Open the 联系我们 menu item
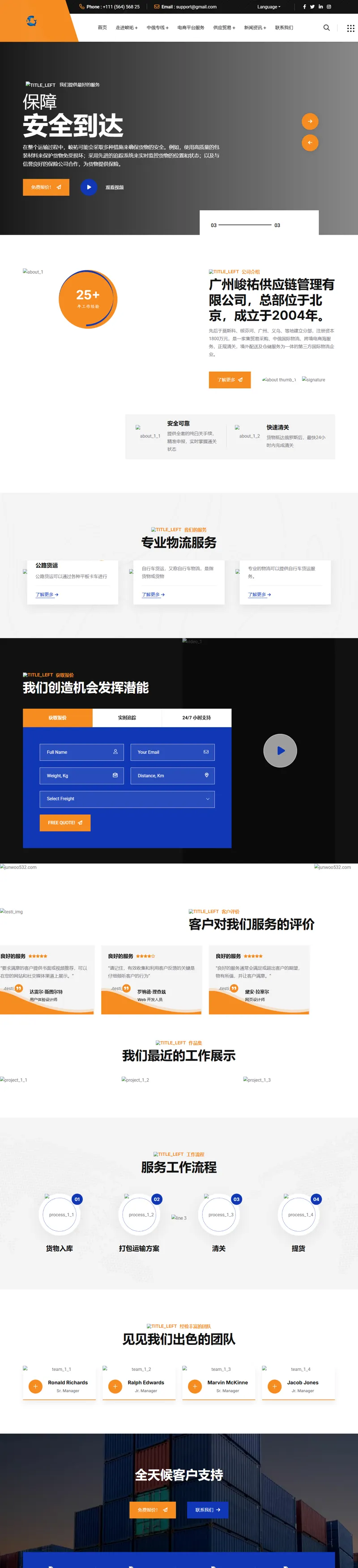This screenshot has width=358, height=1568. [284, 27]
